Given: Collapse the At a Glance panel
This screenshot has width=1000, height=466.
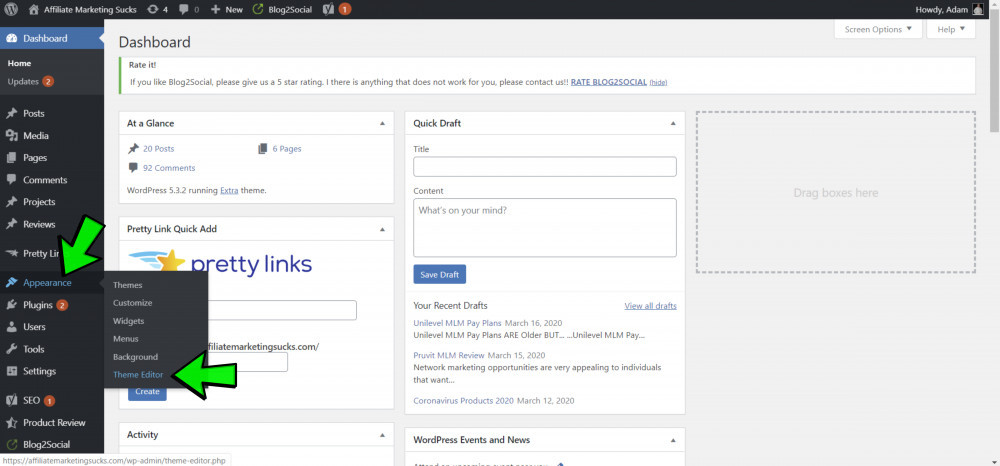Looking at the screenshot, I should click(x=382, y=123).
